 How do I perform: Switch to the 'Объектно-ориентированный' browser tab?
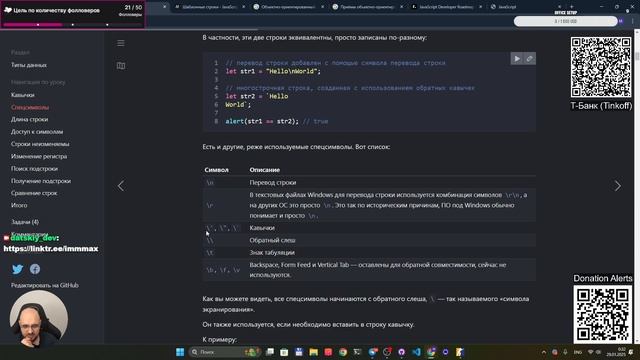point(288,7)
